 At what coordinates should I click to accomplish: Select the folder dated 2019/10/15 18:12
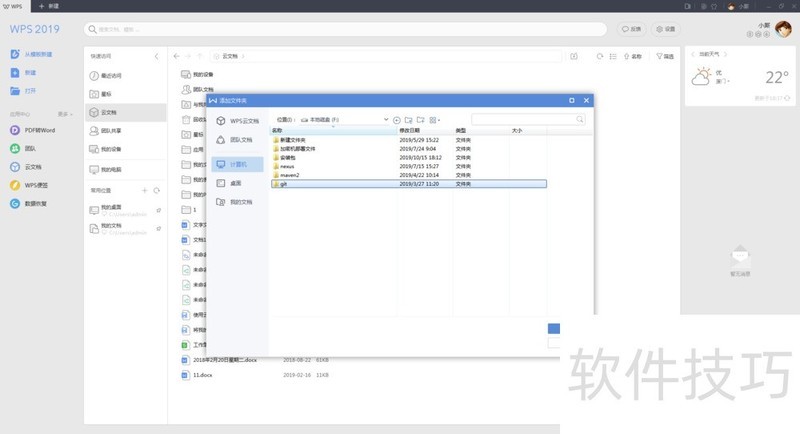click(x=409, y=158)
